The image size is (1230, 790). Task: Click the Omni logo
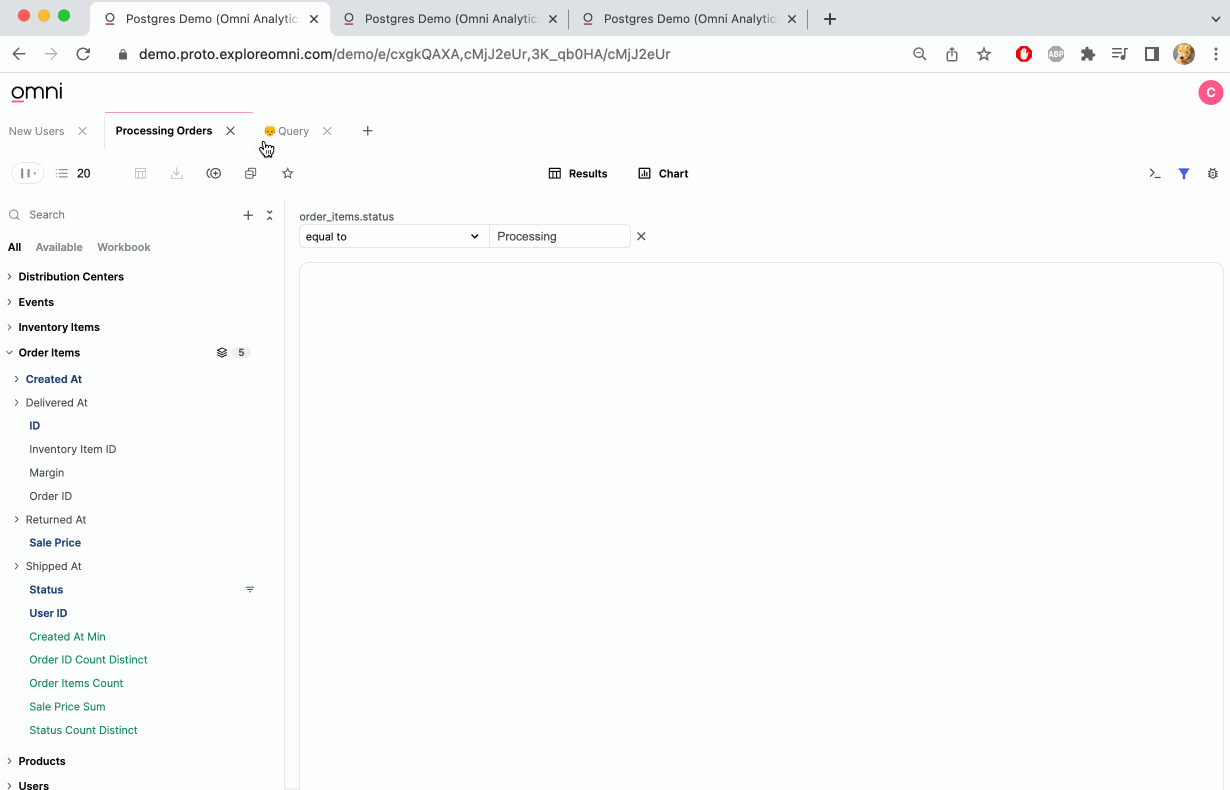pyautogui.click(x=36, y=93)
